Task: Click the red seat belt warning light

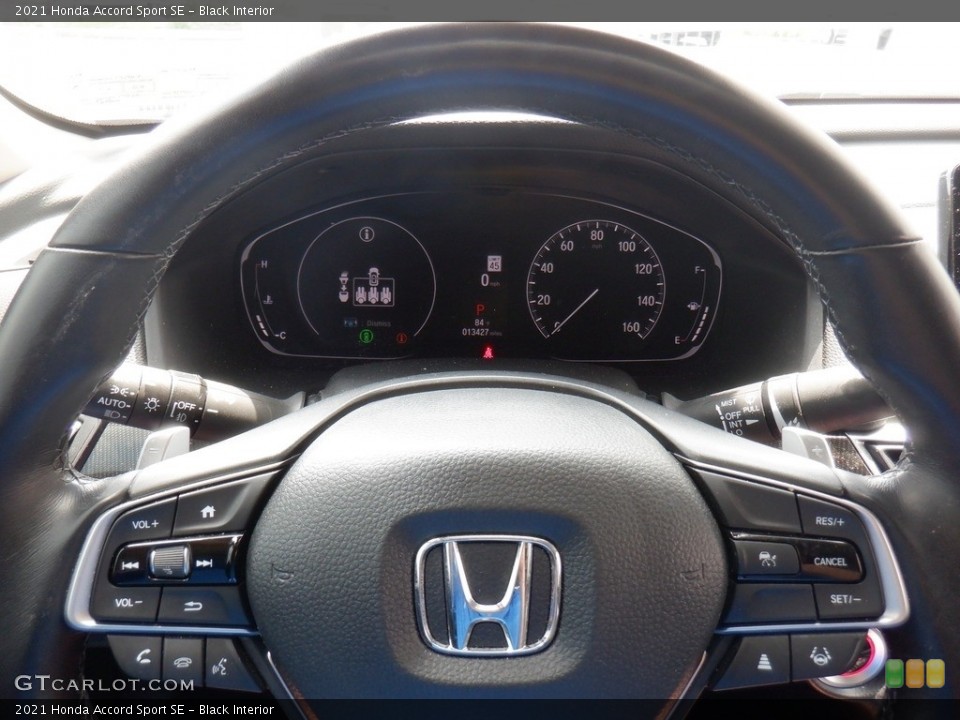Action: [x=488, y=352]
